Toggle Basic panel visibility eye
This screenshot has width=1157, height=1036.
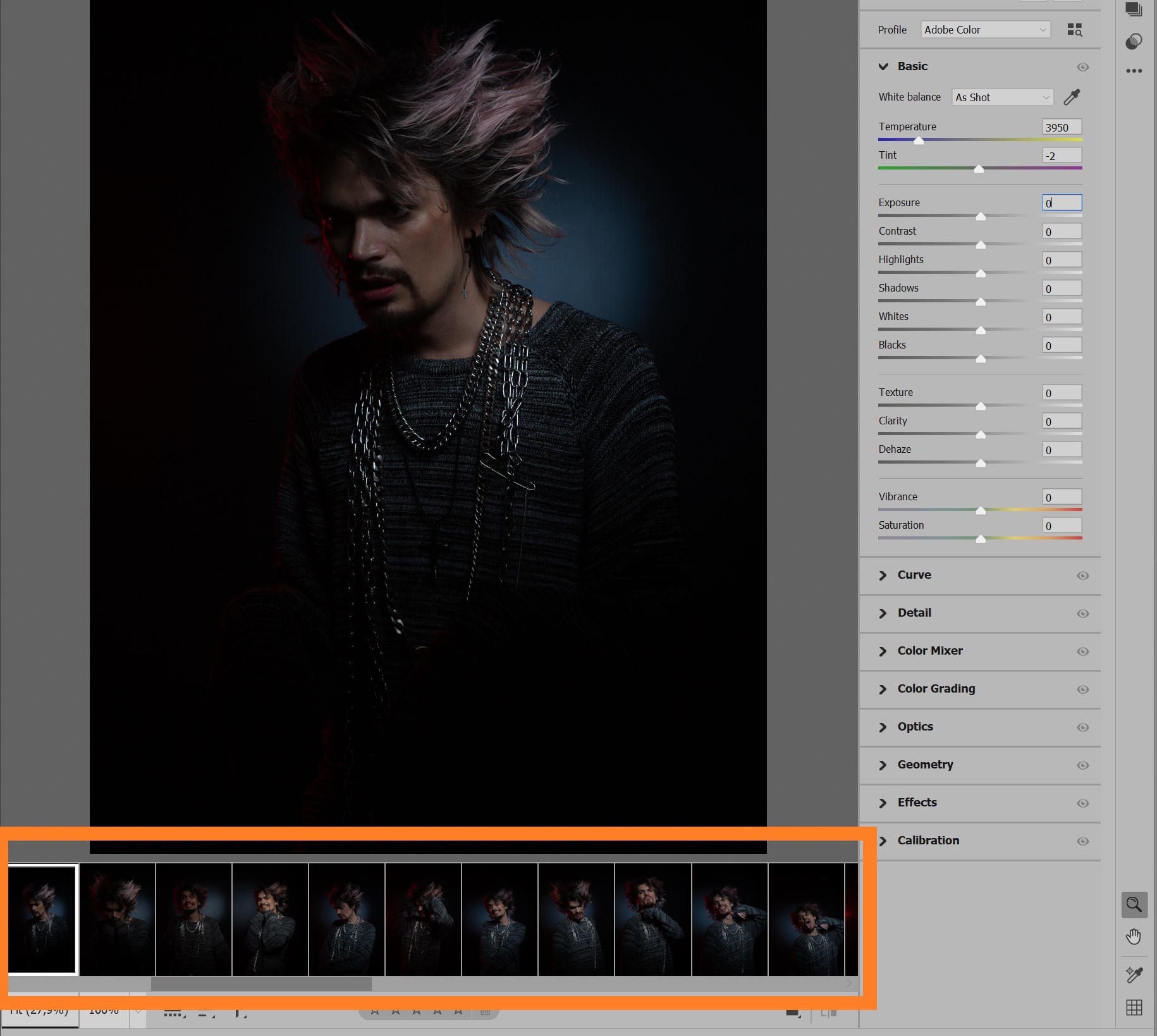click(1083, 67)
